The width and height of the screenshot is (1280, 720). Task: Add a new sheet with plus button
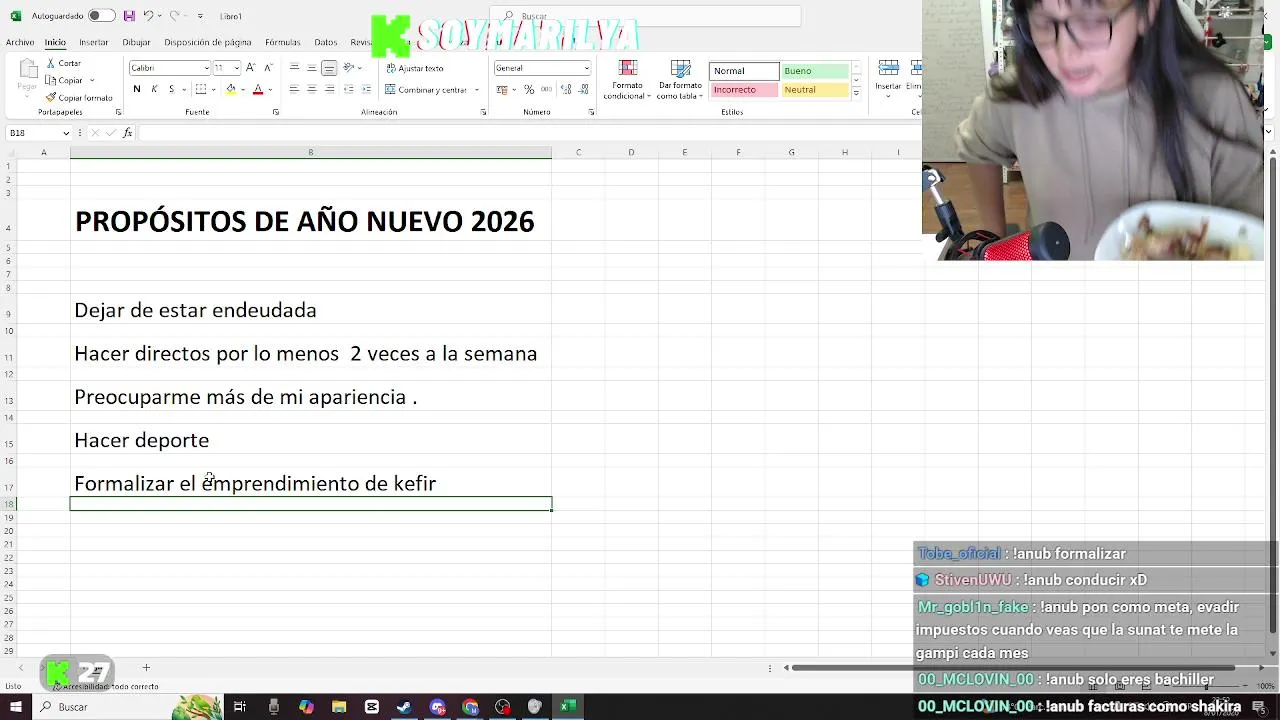(146, 667)
